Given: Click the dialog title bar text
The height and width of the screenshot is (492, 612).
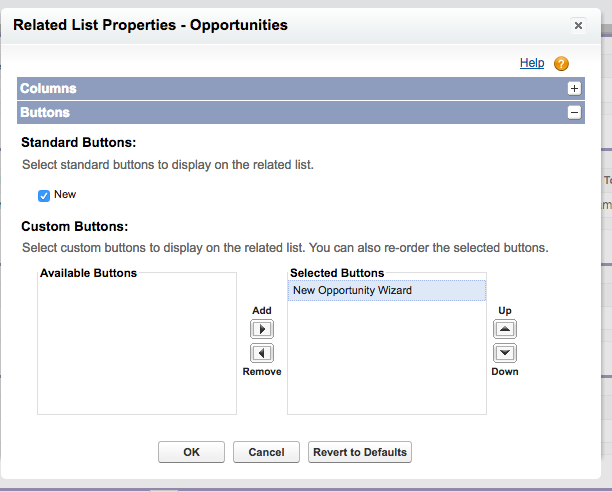Looking at the screenshot, I should [x=150, y=25].
